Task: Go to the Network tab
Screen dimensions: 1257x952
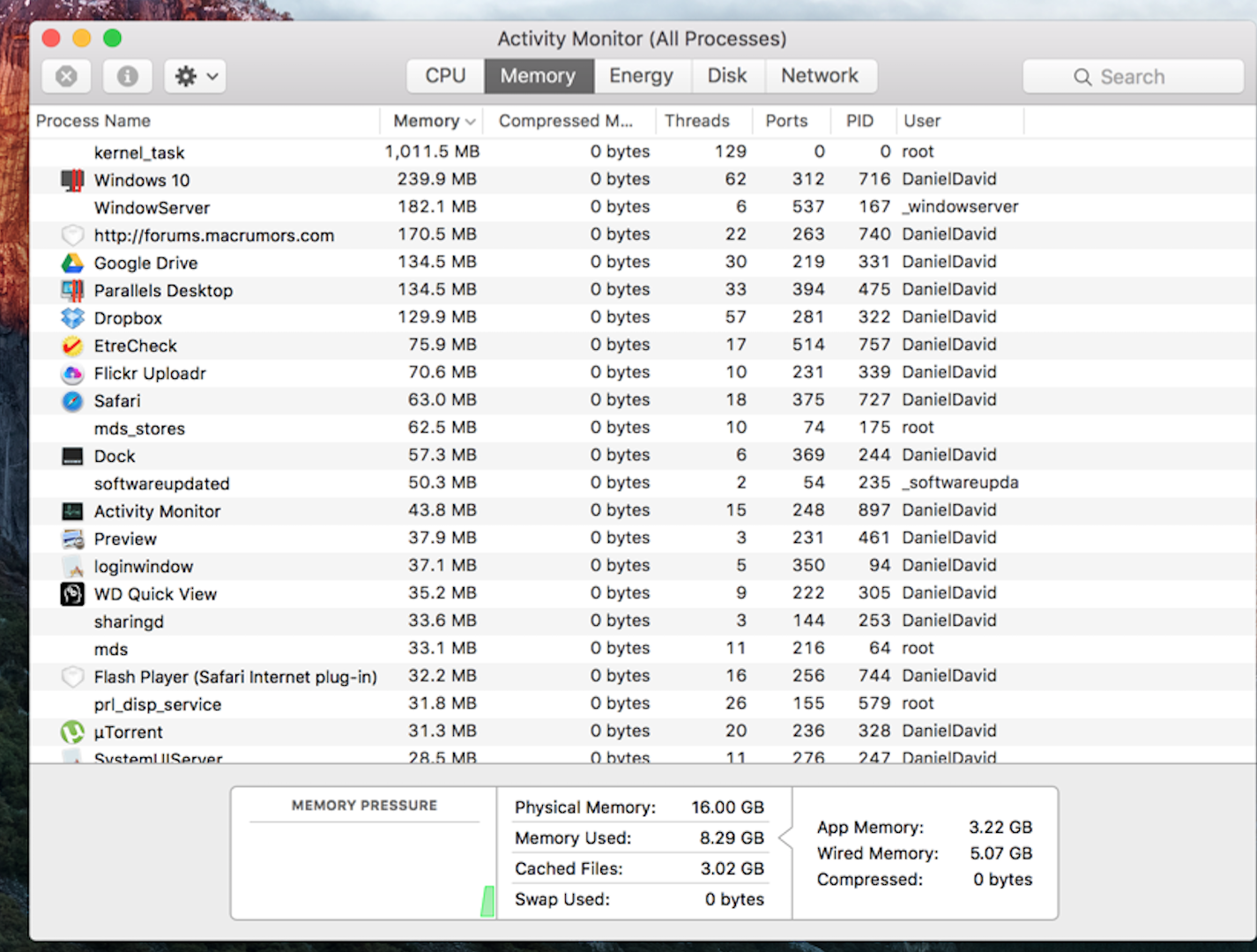Action: [820, 76]
